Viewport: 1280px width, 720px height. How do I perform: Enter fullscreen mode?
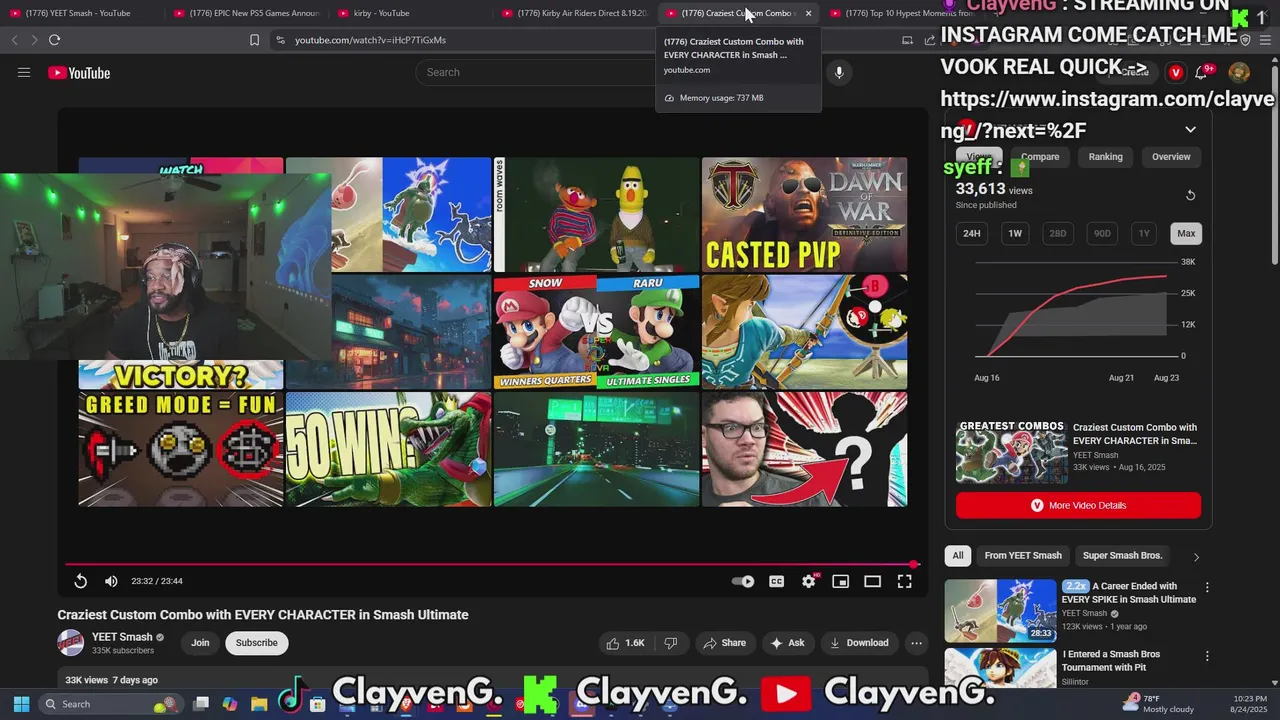coord(905,581)
